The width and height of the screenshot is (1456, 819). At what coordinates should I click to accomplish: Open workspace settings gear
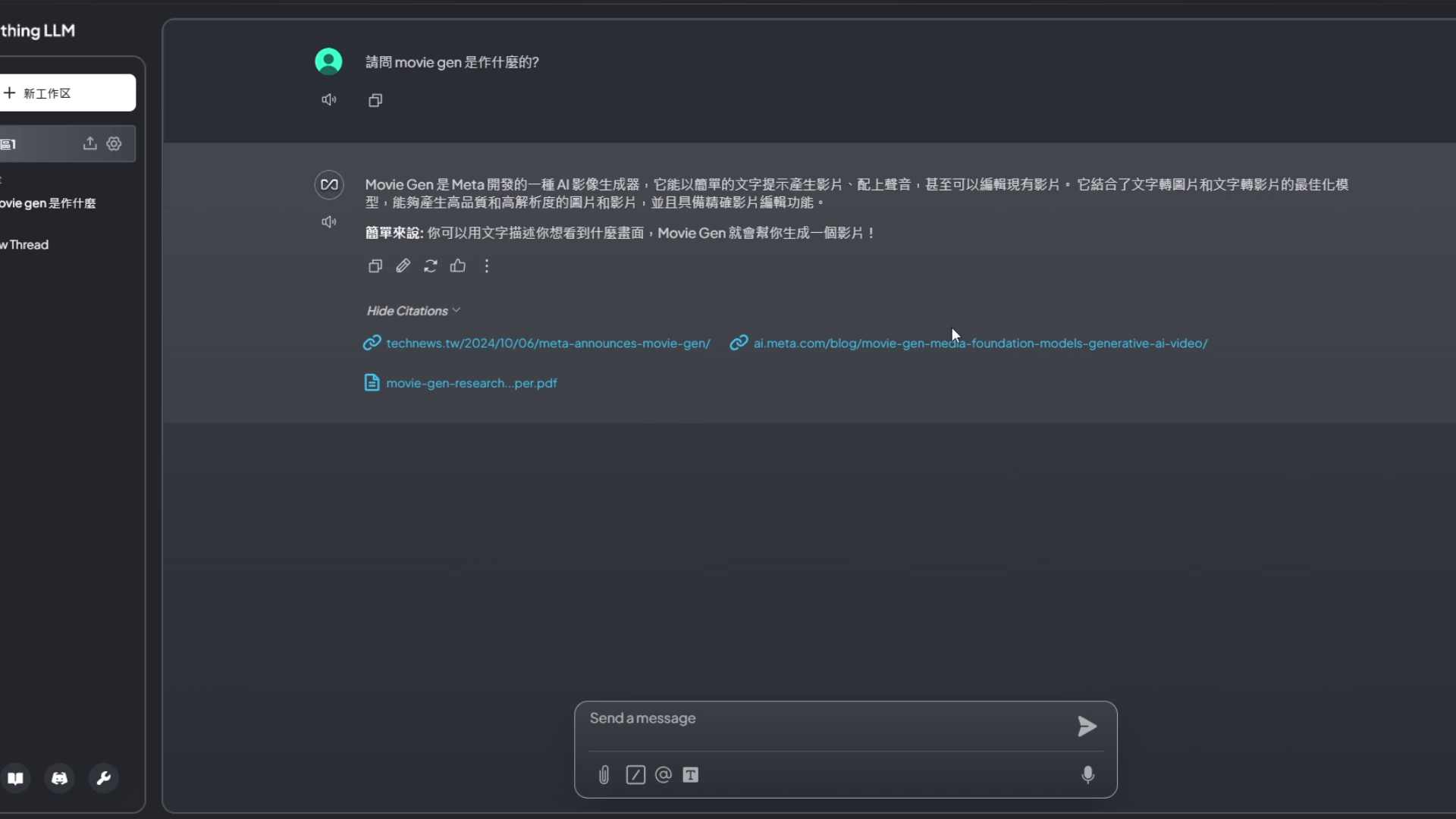(114, 143)
